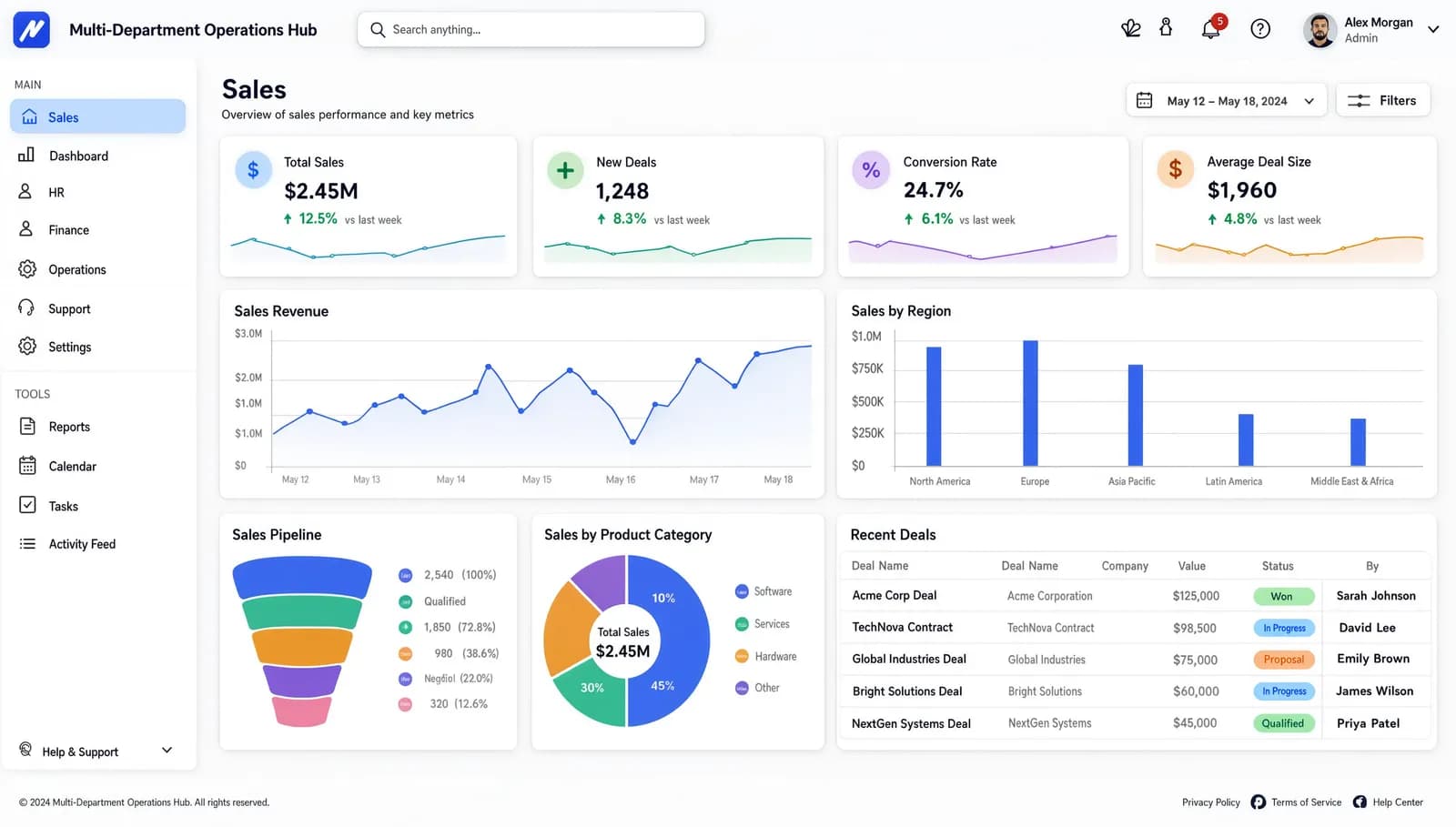Click the calendar icon in date picker
This screenshot has width=1456, height=827.
1145,100
